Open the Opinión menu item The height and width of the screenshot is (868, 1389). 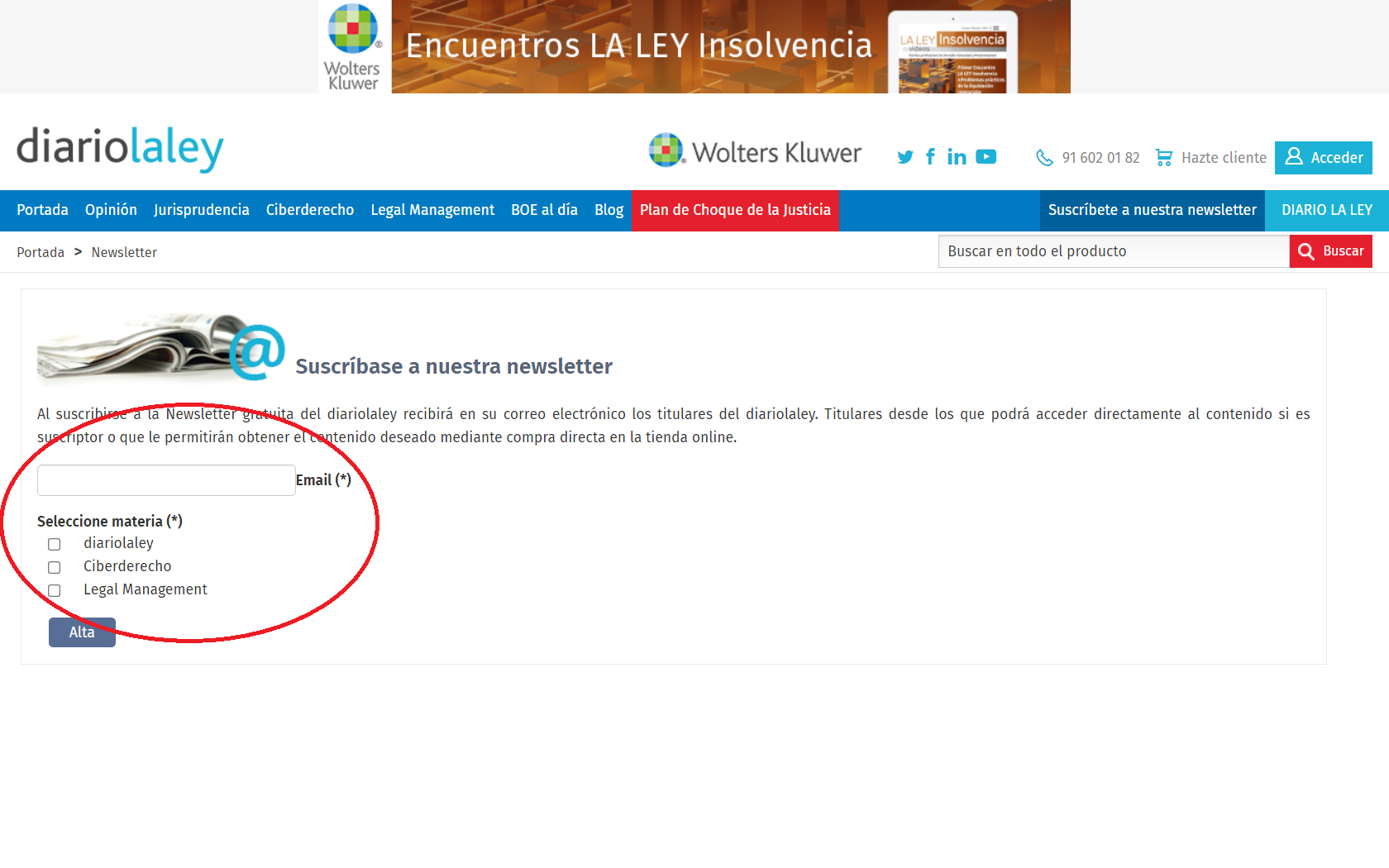pos(111,210)
